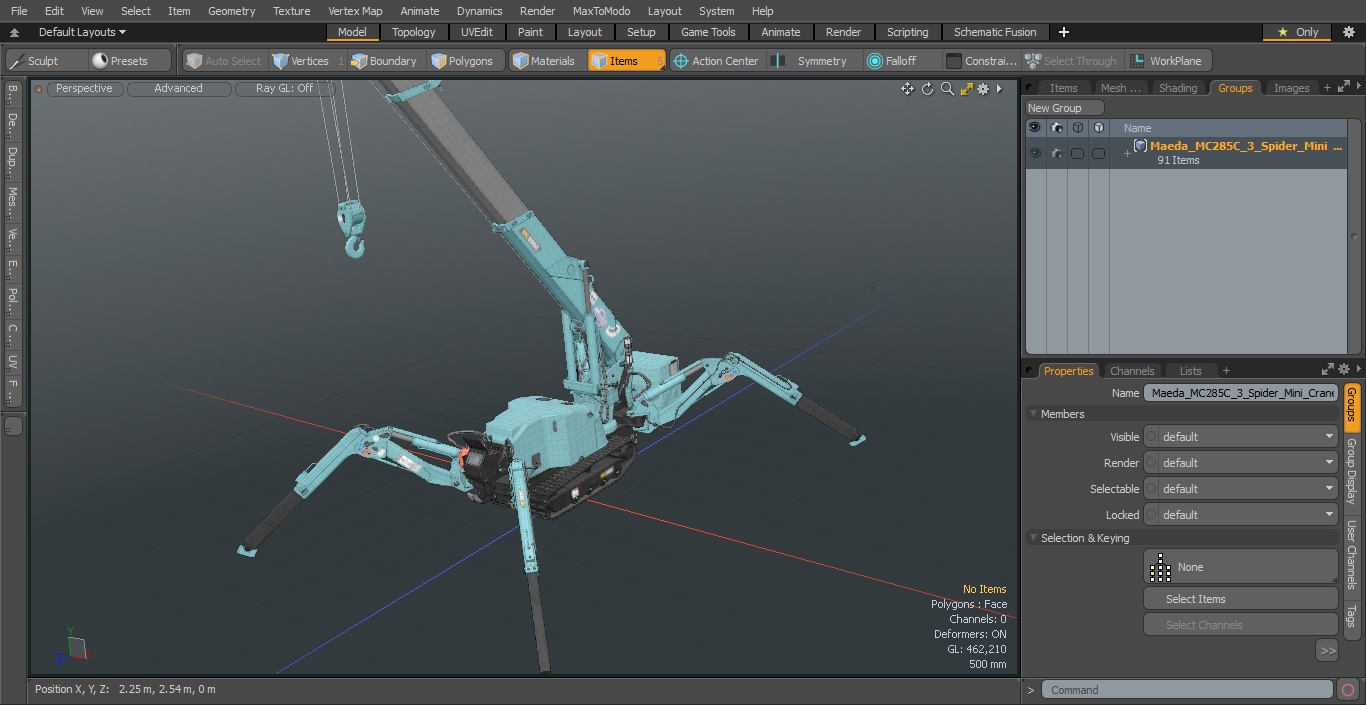Click the Command input field
This screenshot has width=1366, height=705.
(x=1187, y=690)
